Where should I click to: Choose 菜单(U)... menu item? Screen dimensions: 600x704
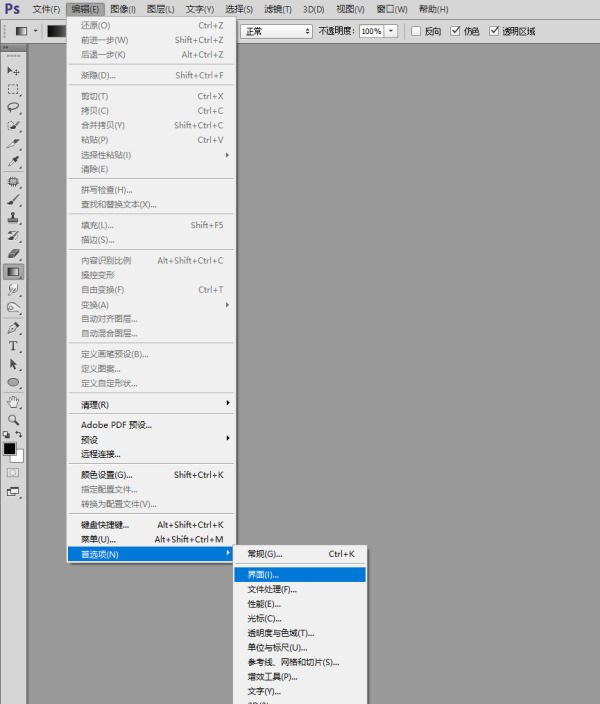pyautogui.click(x=152, y=539)
